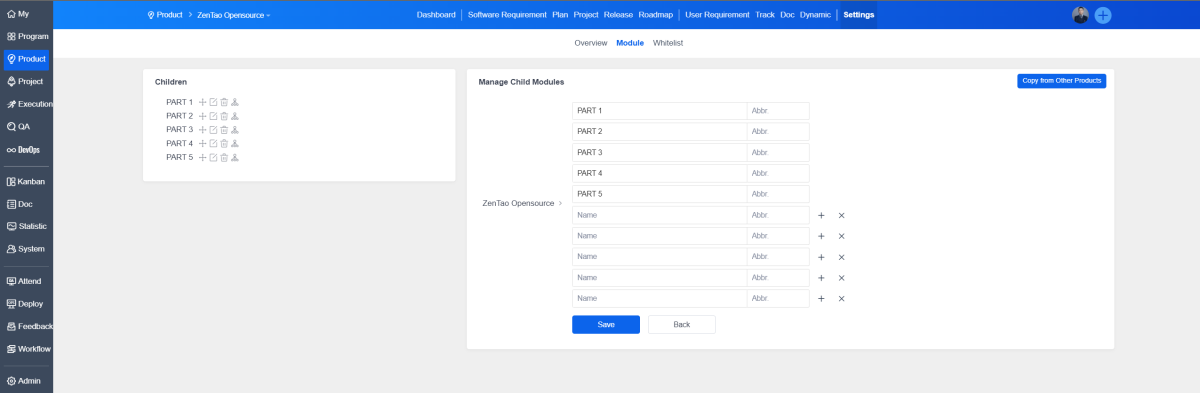Switch to the Whitelist tab
Image resolution: width=1200 pixels, height=393 pixels.
click(x=668, y=43)
